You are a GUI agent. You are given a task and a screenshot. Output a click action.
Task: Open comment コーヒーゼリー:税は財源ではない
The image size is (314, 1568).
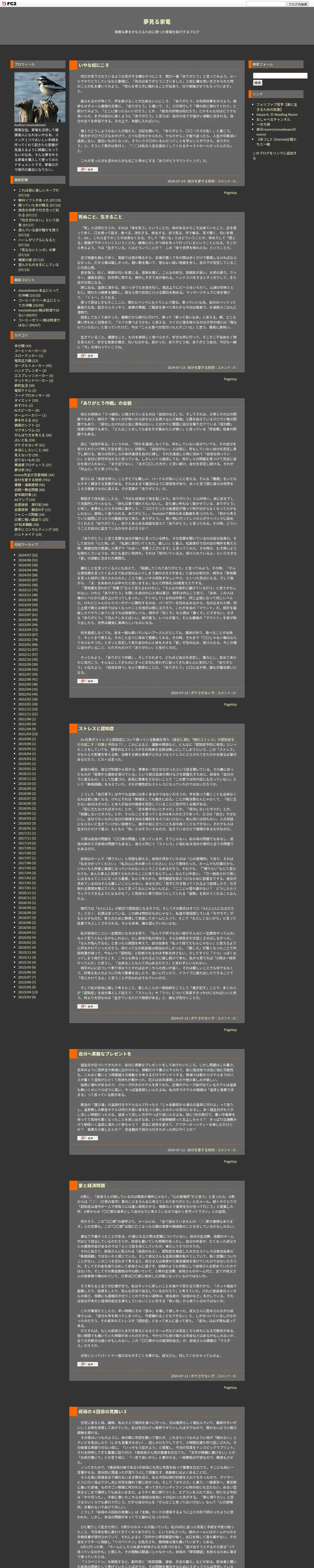click(39, 322)
